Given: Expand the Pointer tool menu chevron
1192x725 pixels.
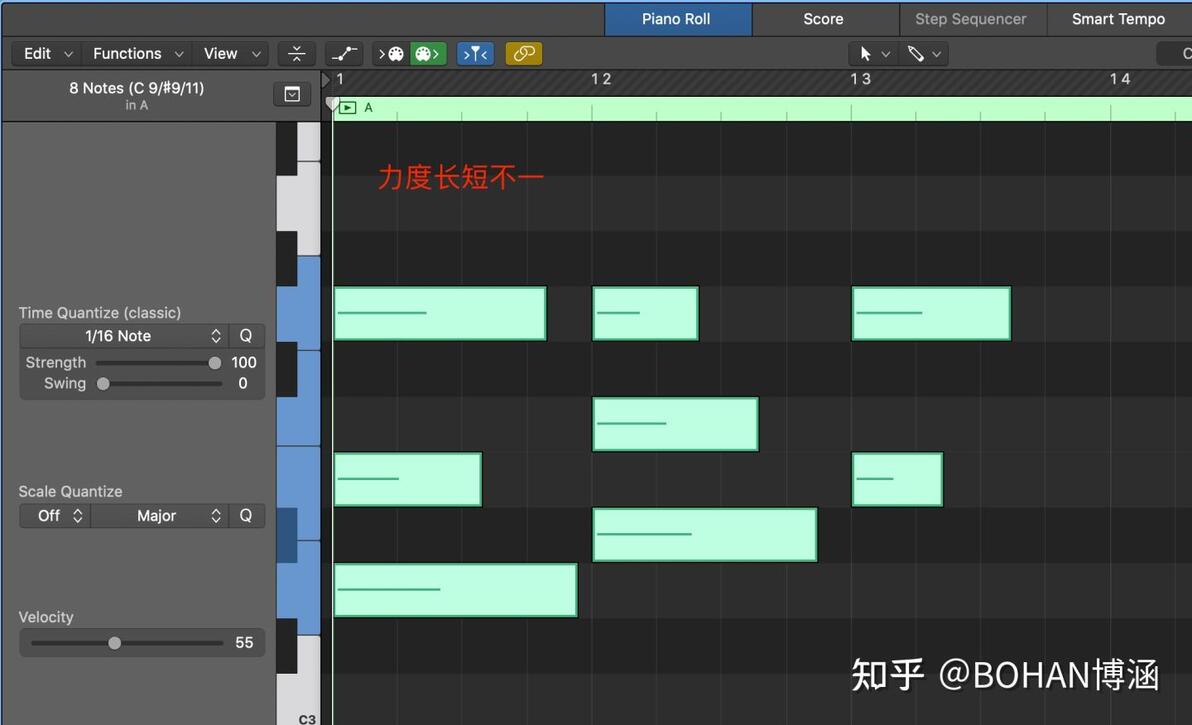Looking at the screenshot, I should 886,54.
